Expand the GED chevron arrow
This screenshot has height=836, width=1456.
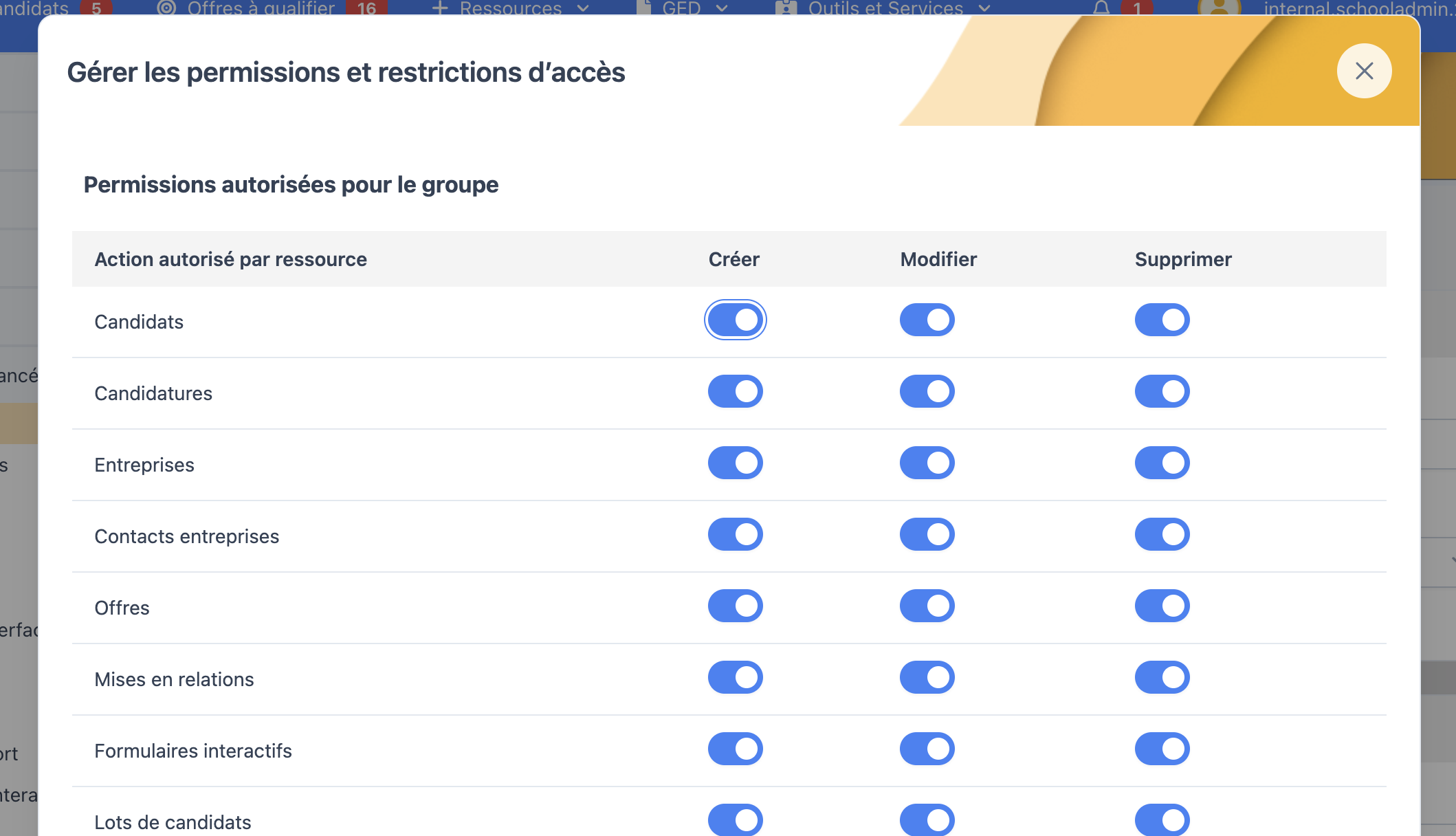point(721,8)
